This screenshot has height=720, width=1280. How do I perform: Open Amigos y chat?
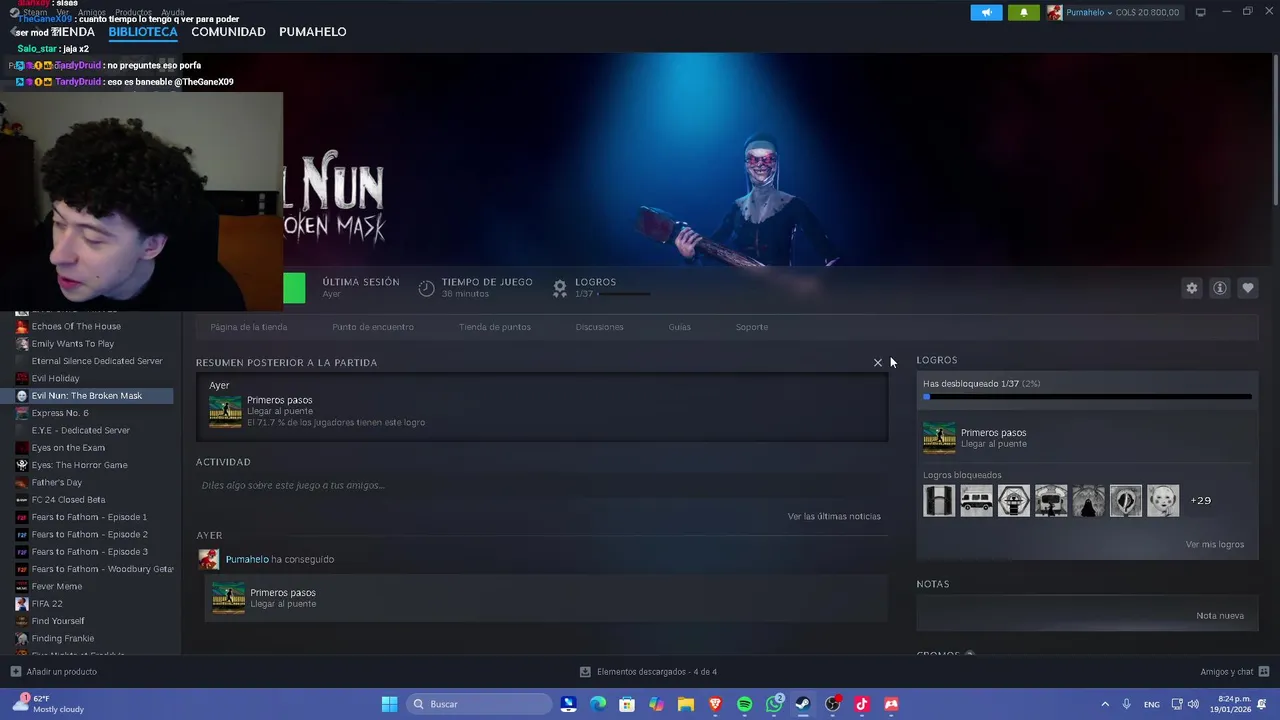[1234, 672]
